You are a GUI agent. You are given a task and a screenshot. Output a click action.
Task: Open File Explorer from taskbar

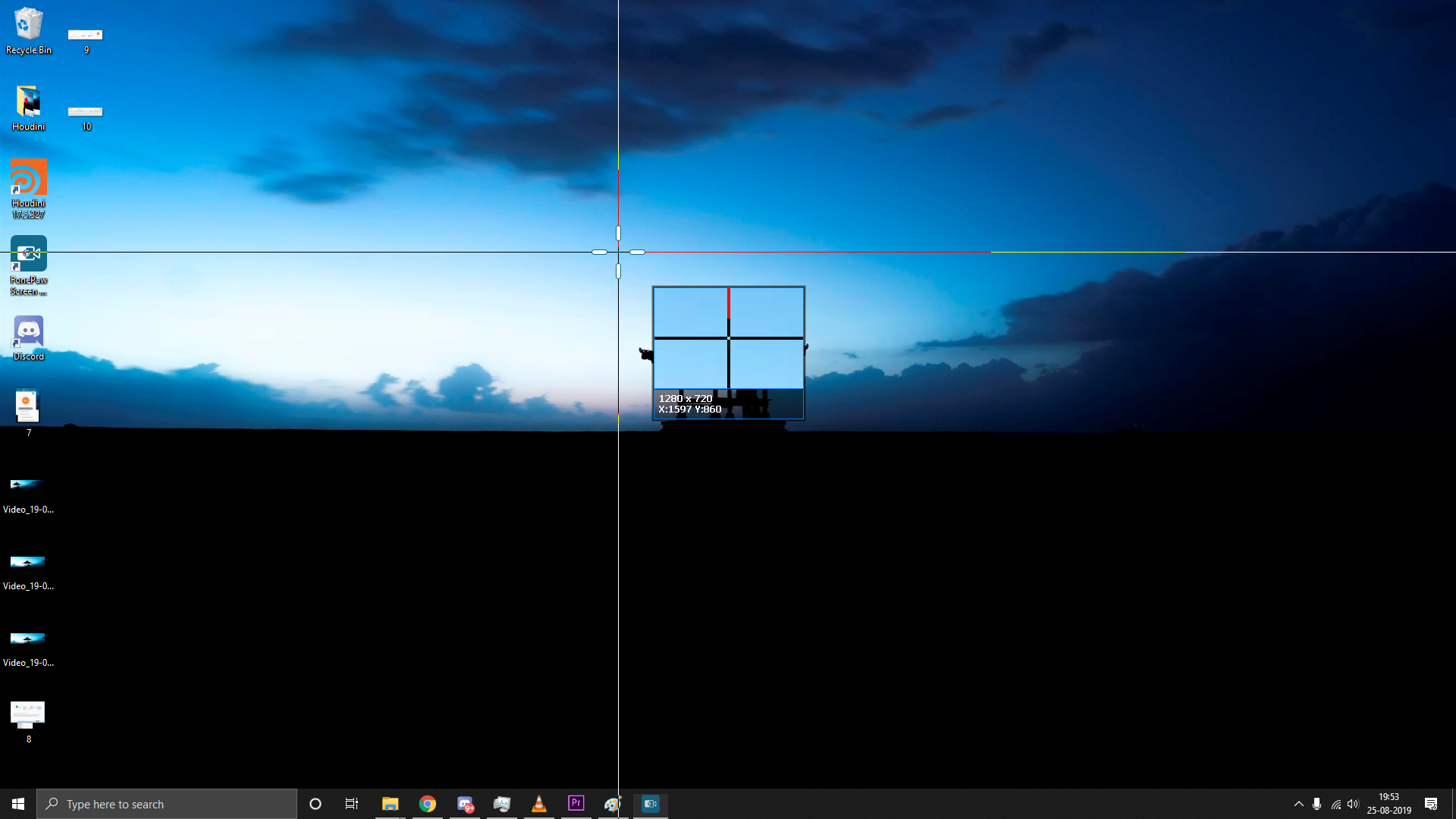tap(391, 804)
